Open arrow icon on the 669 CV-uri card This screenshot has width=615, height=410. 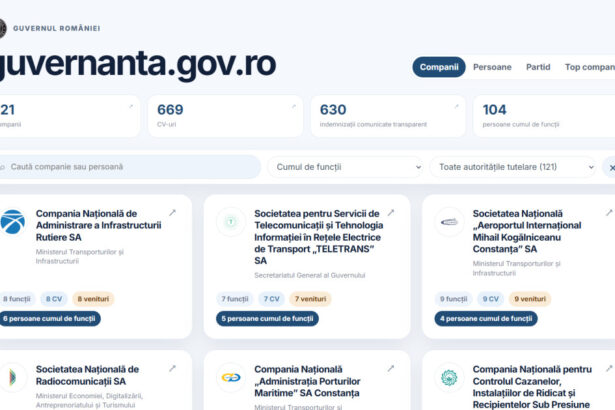(293, 106)
